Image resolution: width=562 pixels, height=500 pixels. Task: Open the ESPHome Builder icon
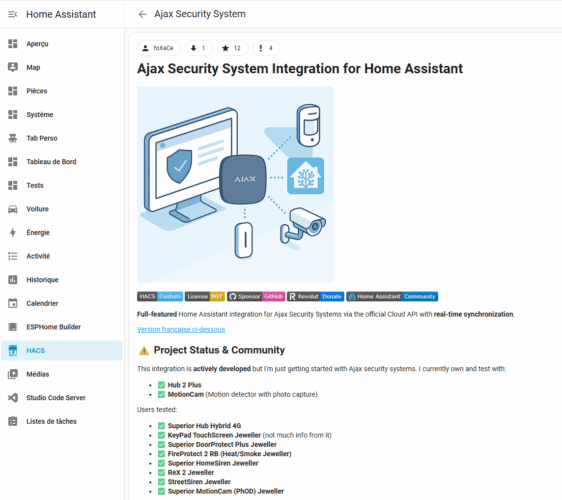tap(13, 327)
